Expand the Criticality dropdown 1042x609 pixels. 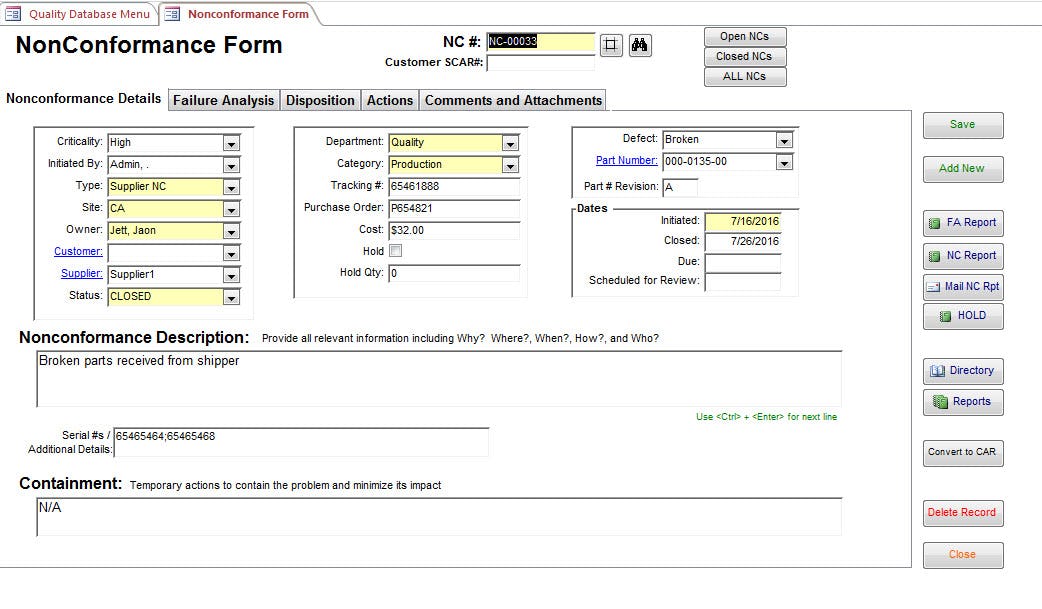click(230, 142)
